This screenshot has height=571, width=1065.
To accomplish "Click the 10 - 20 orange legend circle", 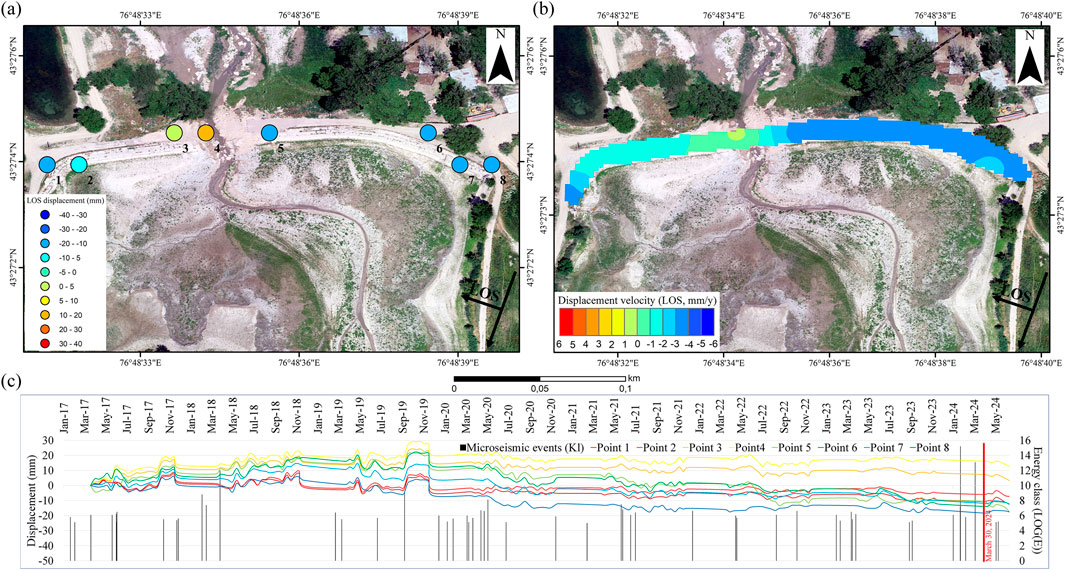I will coord(45,315).
